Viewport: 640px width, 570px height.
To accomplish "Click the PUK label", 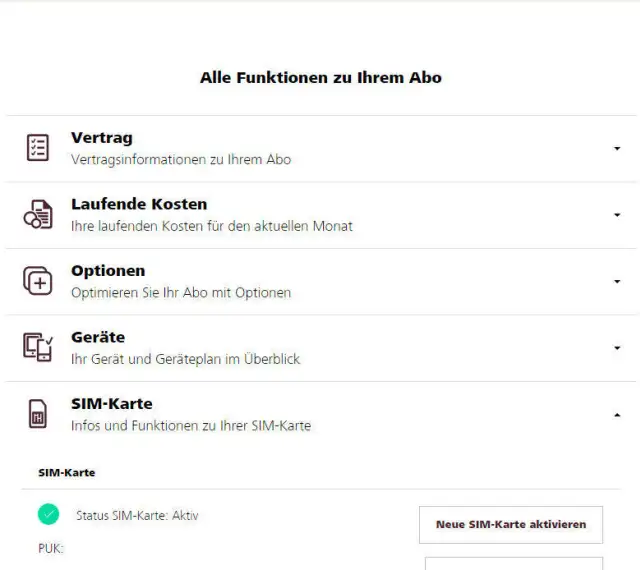I will point(50,548).
